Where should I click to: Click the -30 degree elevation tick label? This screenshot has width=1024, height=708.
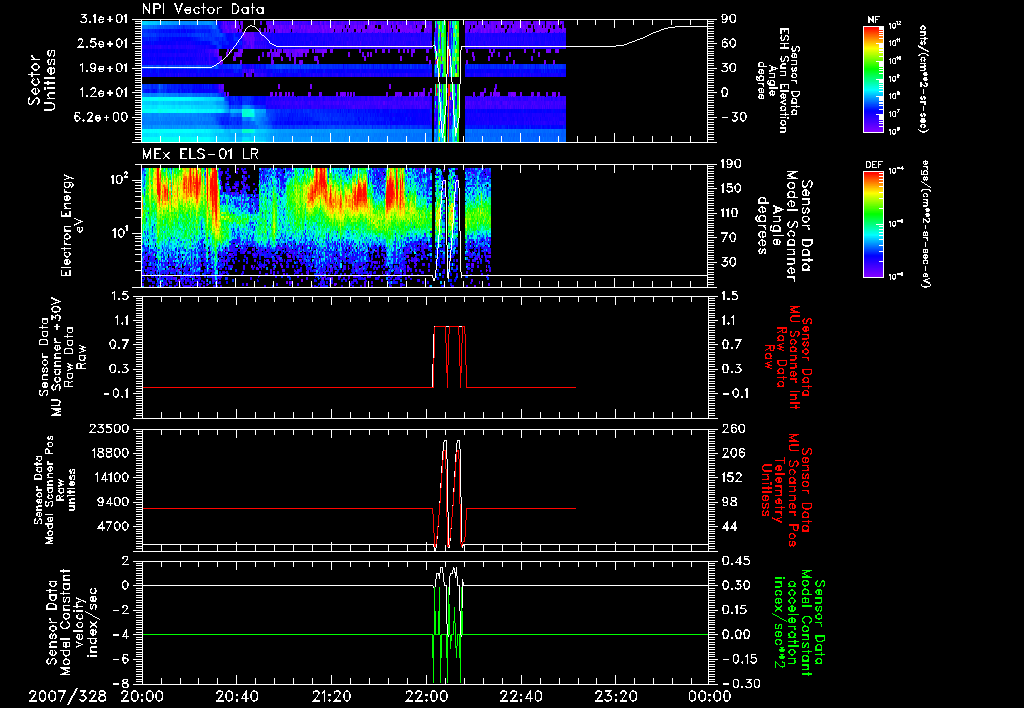click(x=733, y=118)
